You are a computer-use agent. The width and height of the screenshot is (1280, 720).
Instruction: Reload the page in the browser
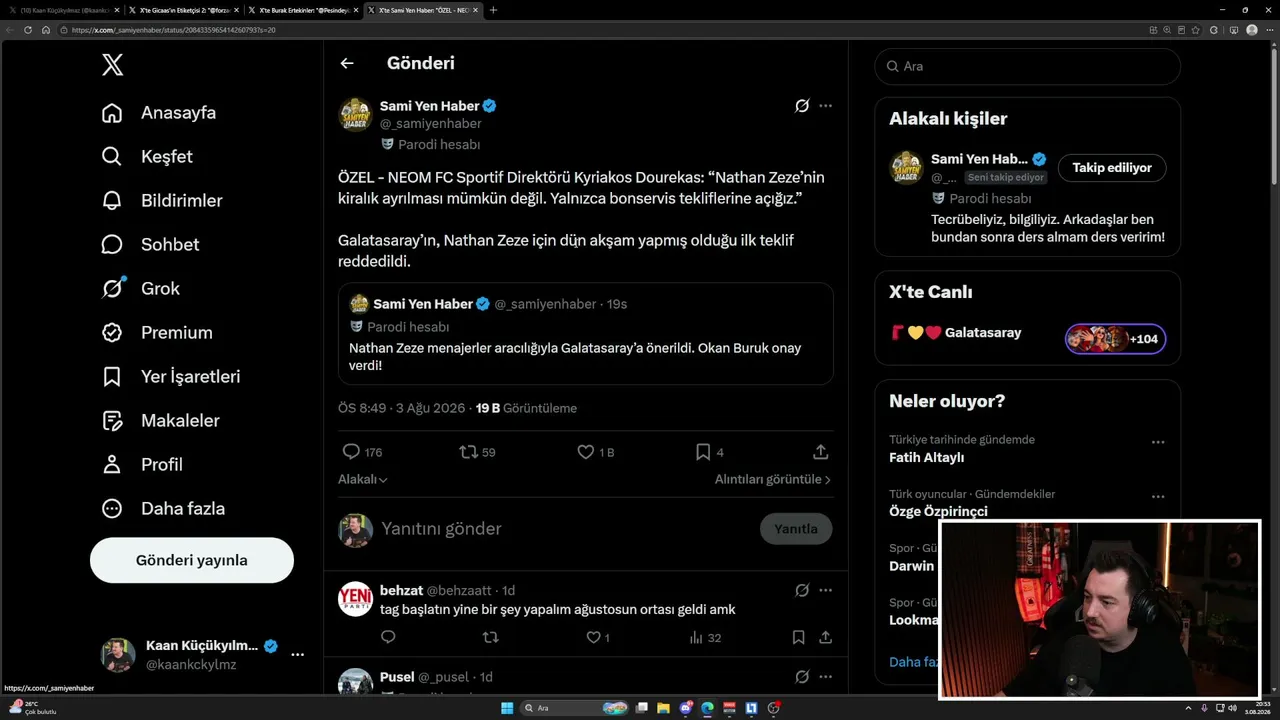28,30
